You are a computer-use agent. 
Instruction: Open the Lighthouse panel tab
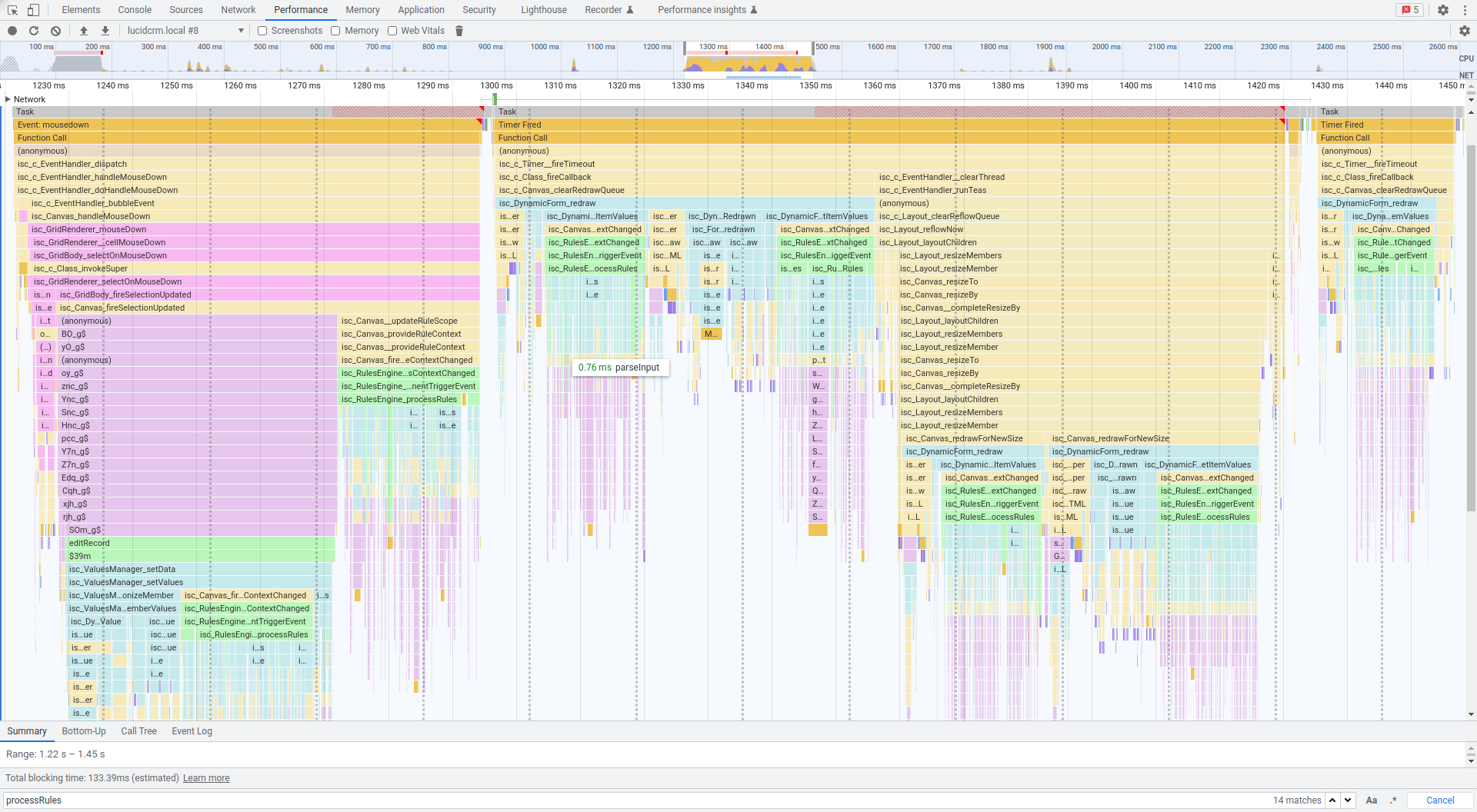point(543,10)
